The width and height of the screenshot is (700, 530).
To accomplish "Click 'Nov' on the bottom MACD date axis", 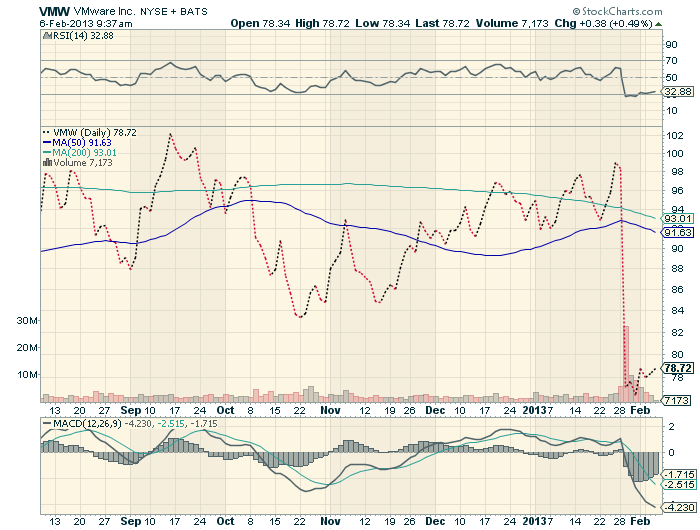I will coord(331,521).
